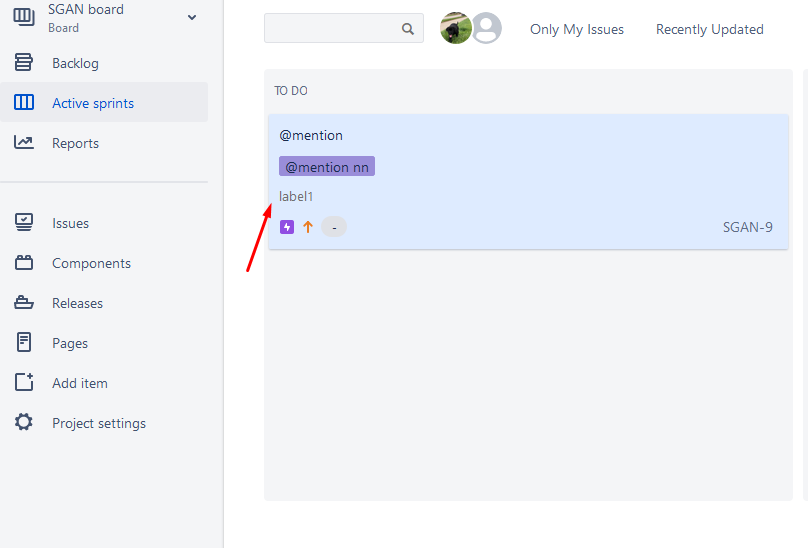Open the Add item menu entry
808x548 pixels.
point(80,383)
